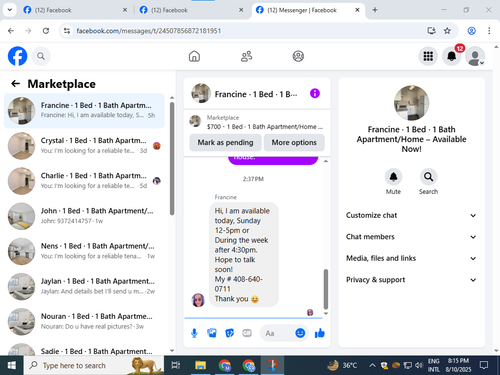
Task: Click the ENG INTL language indicator
Action: click(x=434, y=366)
